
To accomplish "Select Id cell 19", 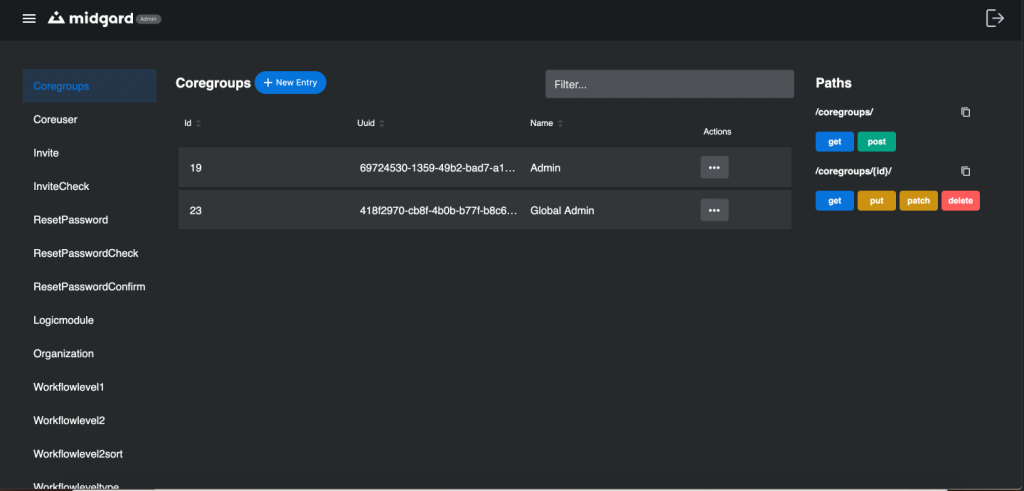I will point(196,168).
